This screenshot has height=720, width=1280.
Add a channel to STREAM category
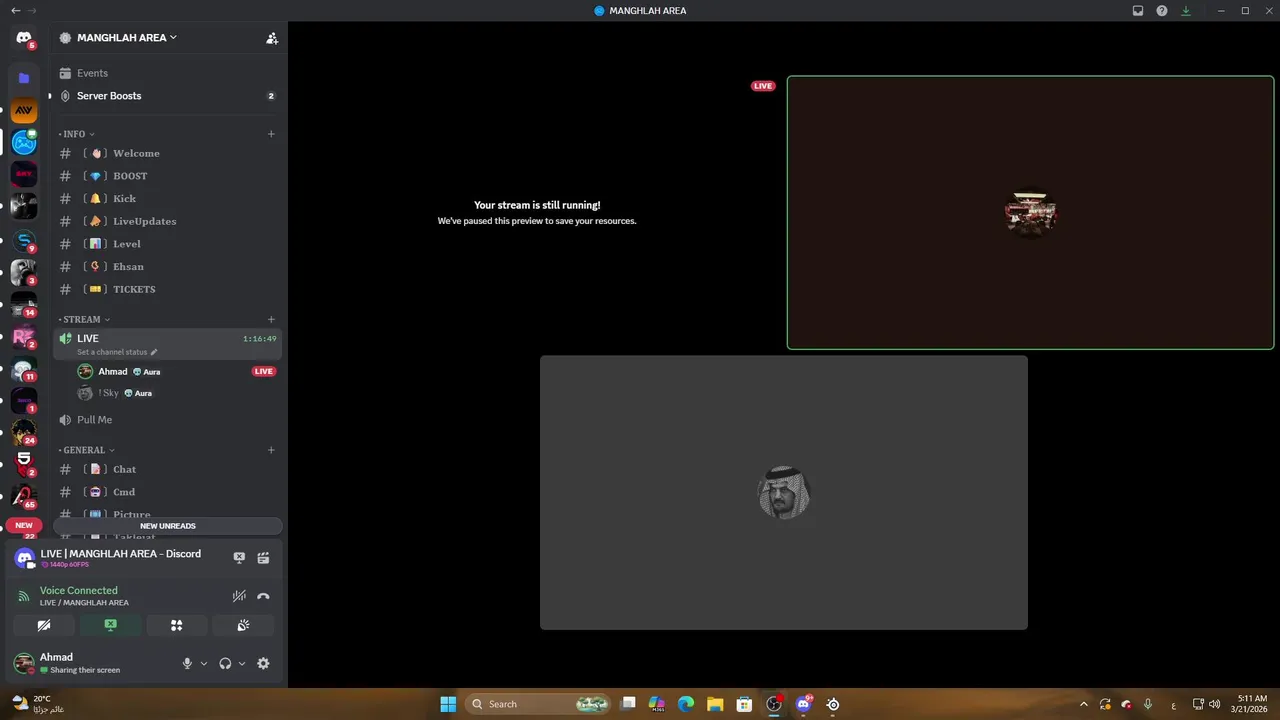(x=271, y=320)
